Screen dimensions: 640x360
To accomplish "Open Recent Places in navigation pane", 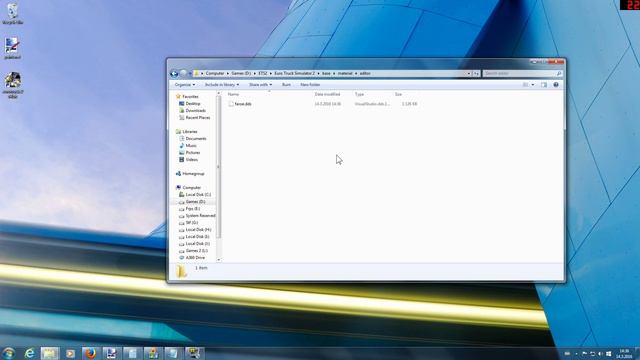I will [x=198, y=118].
